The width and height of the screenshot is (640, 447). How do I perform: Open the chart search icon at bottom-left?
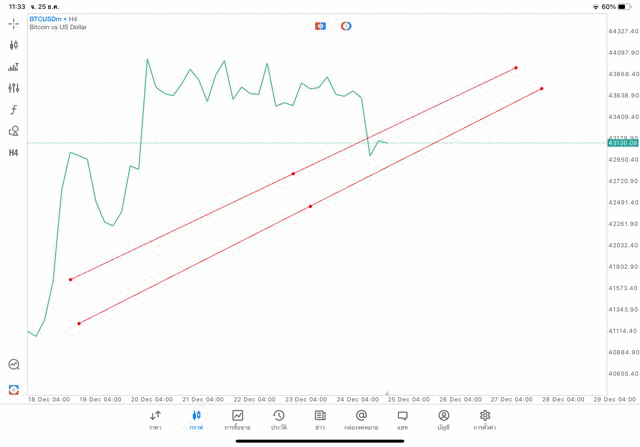pyautogui.click(x=14, y=365)
